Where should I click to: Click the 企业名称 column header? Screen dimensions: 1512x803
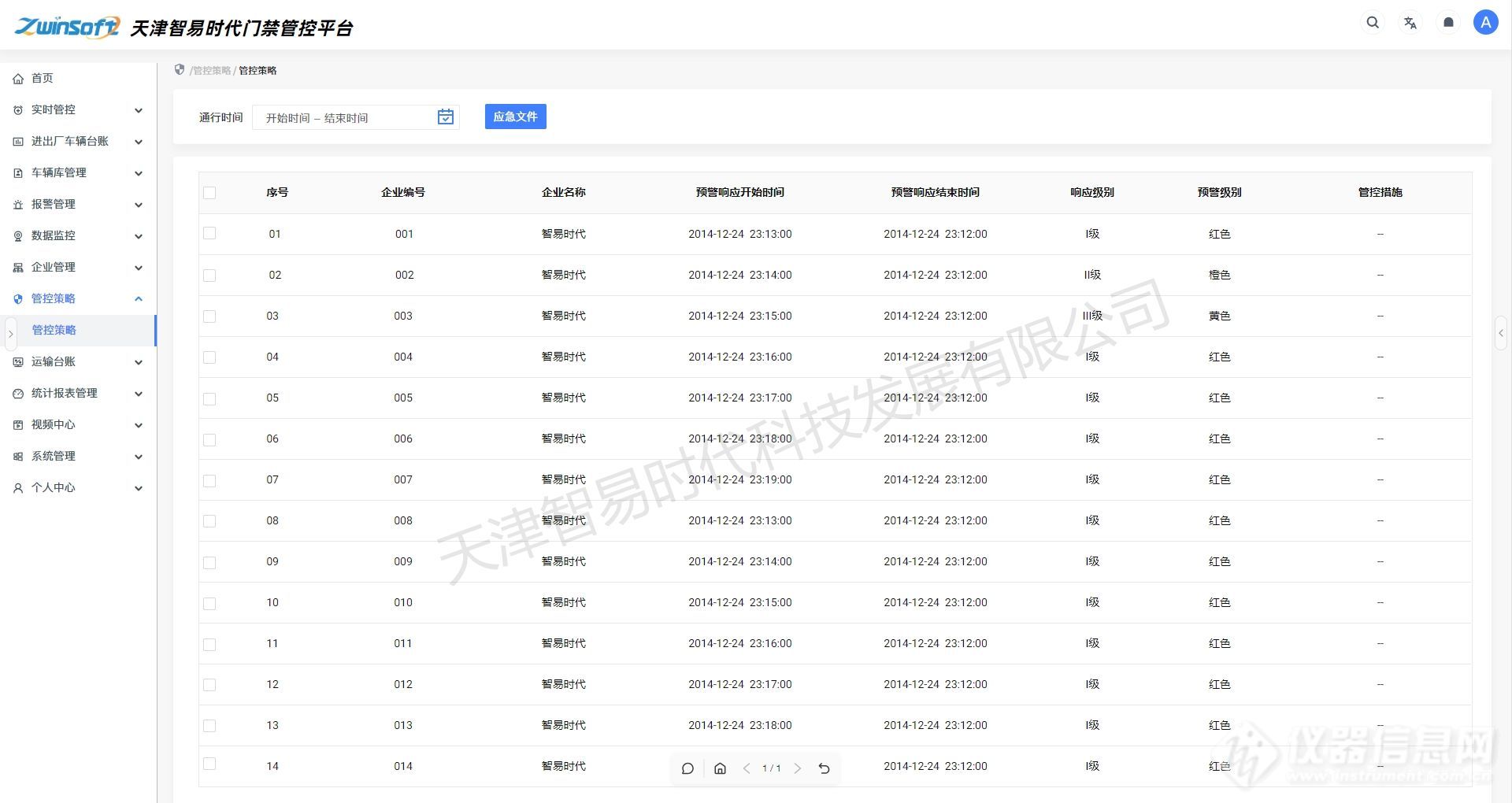(x=564, y=192)
